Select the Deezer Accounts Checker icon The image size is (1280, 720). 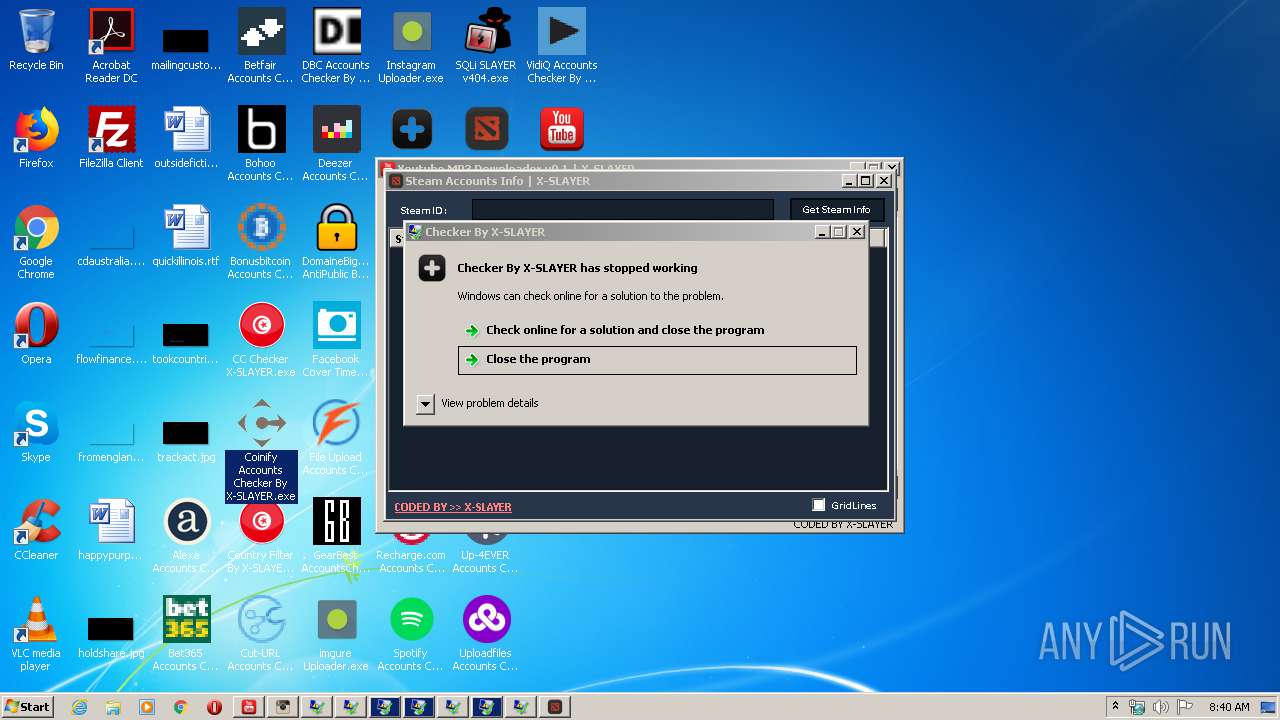pyautogui.click(x=336, y=144)
